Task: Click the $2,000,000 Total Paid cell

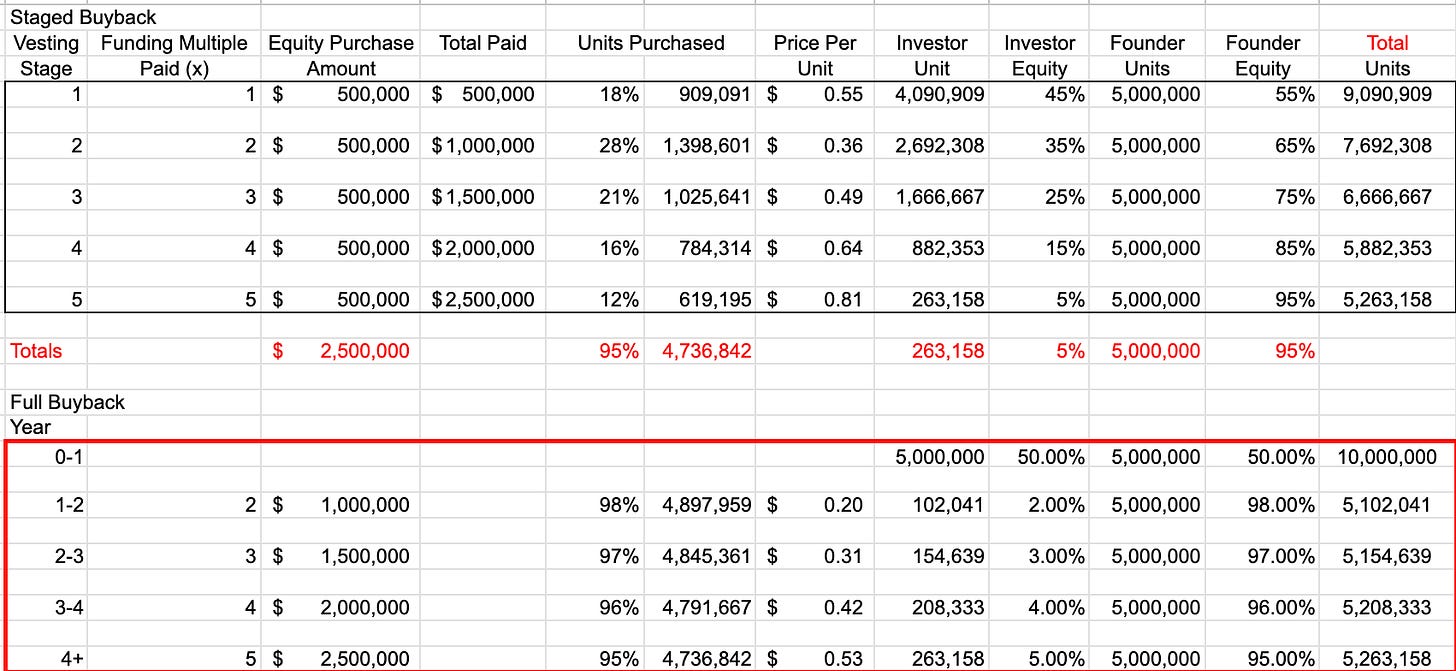Action: (x=483, y=248)
